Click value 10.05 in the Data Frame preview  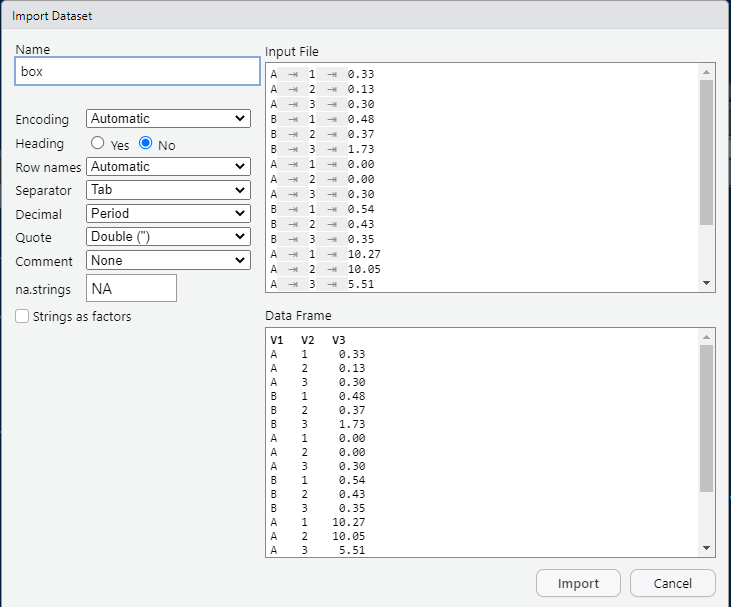(x=349, y=536)
